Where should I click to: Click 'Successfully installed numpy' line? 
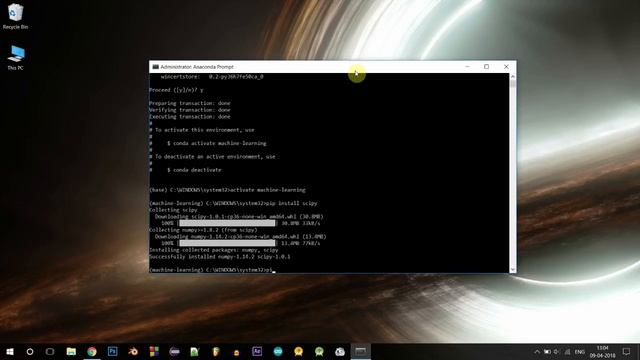click(220, 257)
